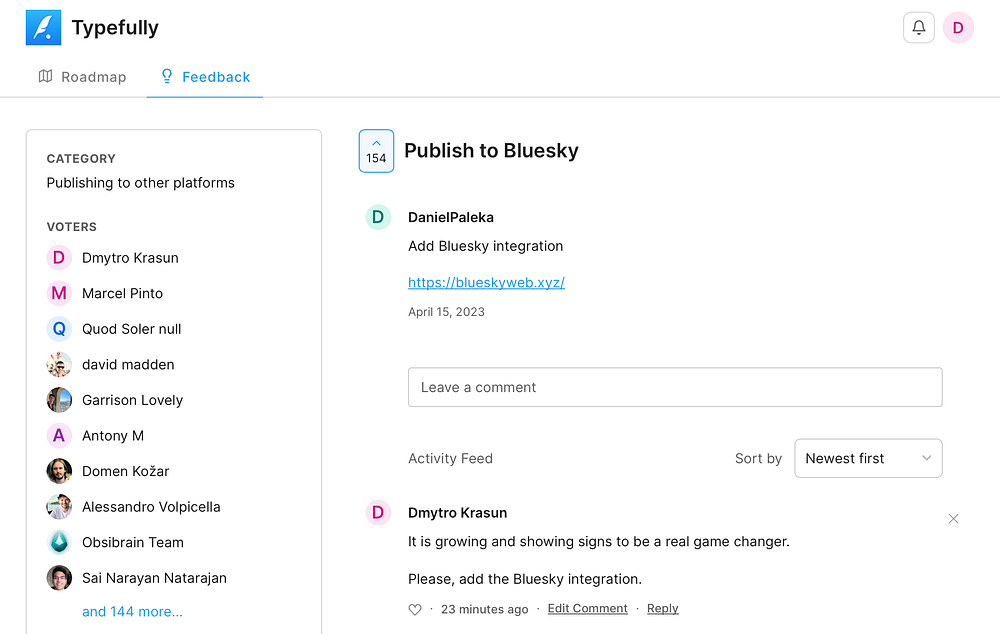1000x634 pixels.
Task: Show the and 144 more voters link
Action: [x=132, y=612]
